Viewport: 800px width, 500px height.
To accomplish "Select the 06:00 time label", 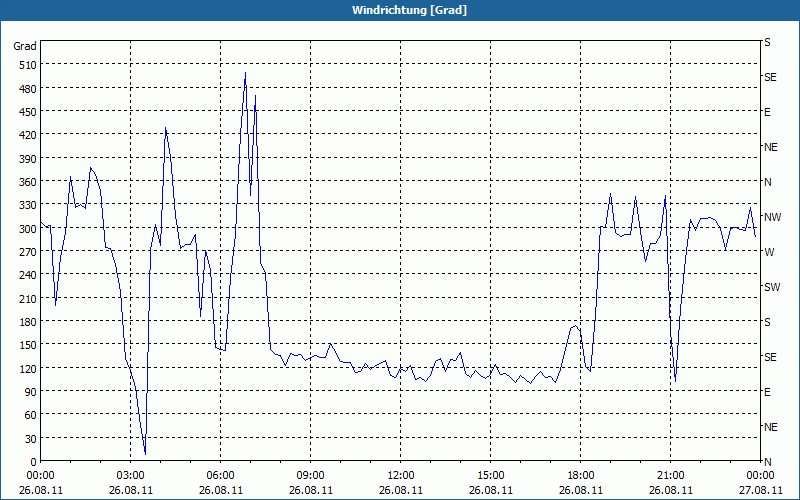I will click(220, 476).
